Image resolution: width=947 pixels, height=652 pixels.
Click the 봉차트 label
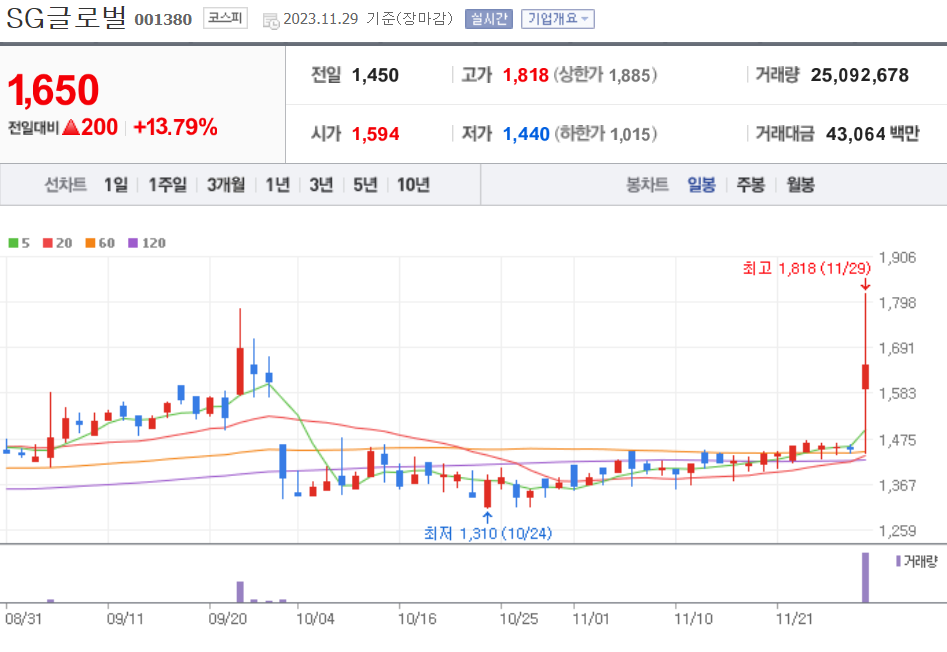tap(647, 185)
